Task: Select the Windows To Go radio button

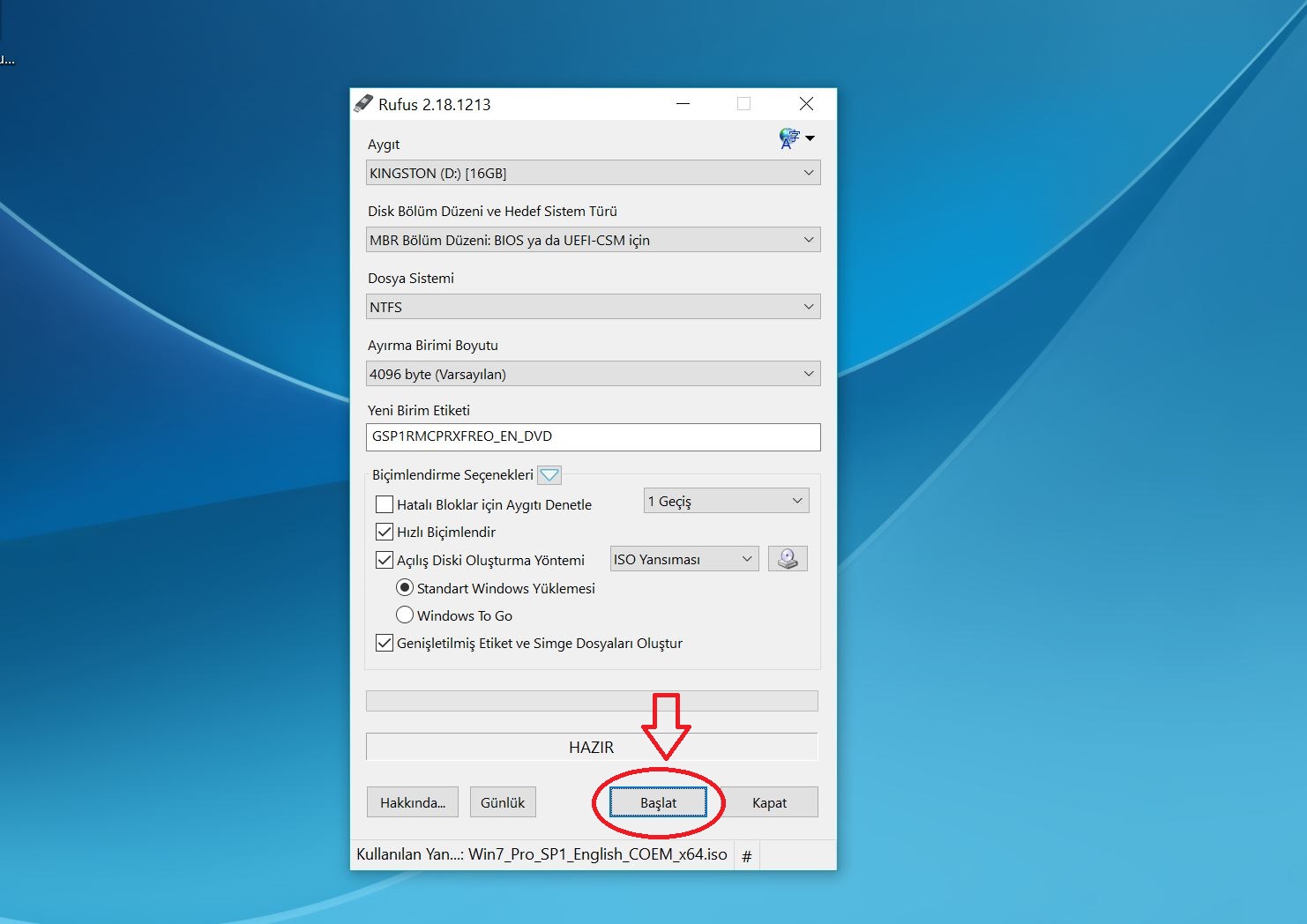Action: point(405,615)
